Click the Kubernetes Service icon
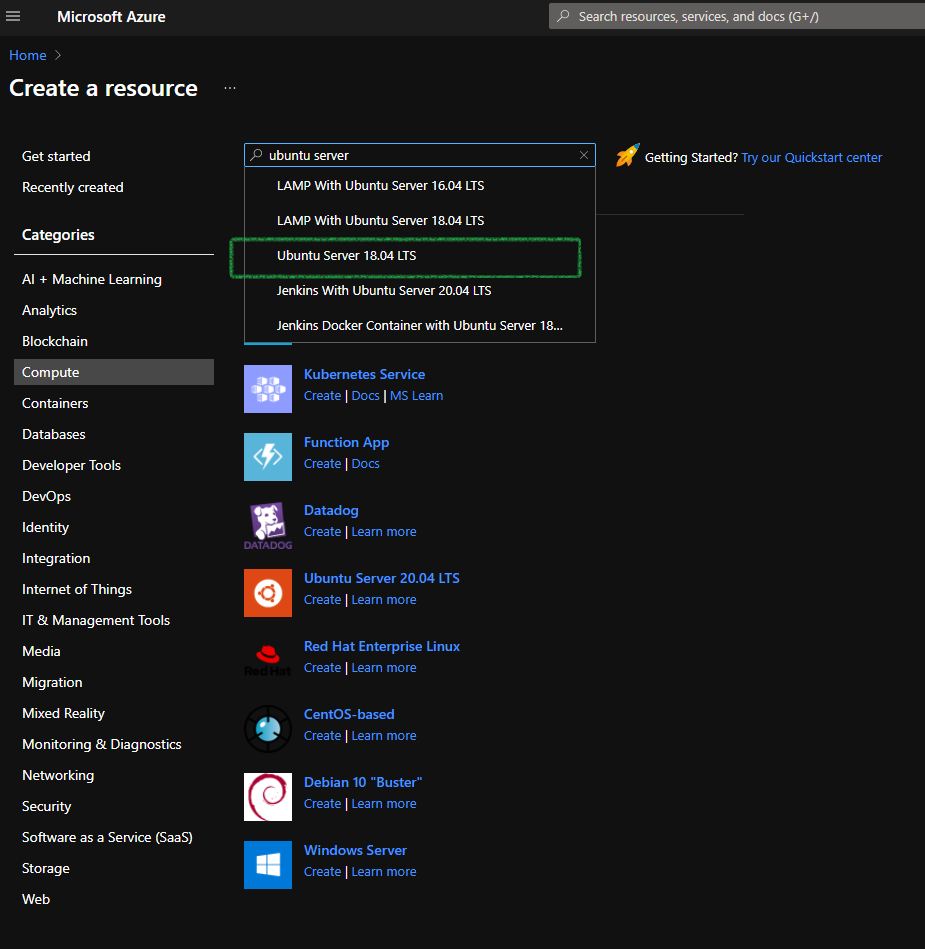925x949 pixels. pos(267,389)
